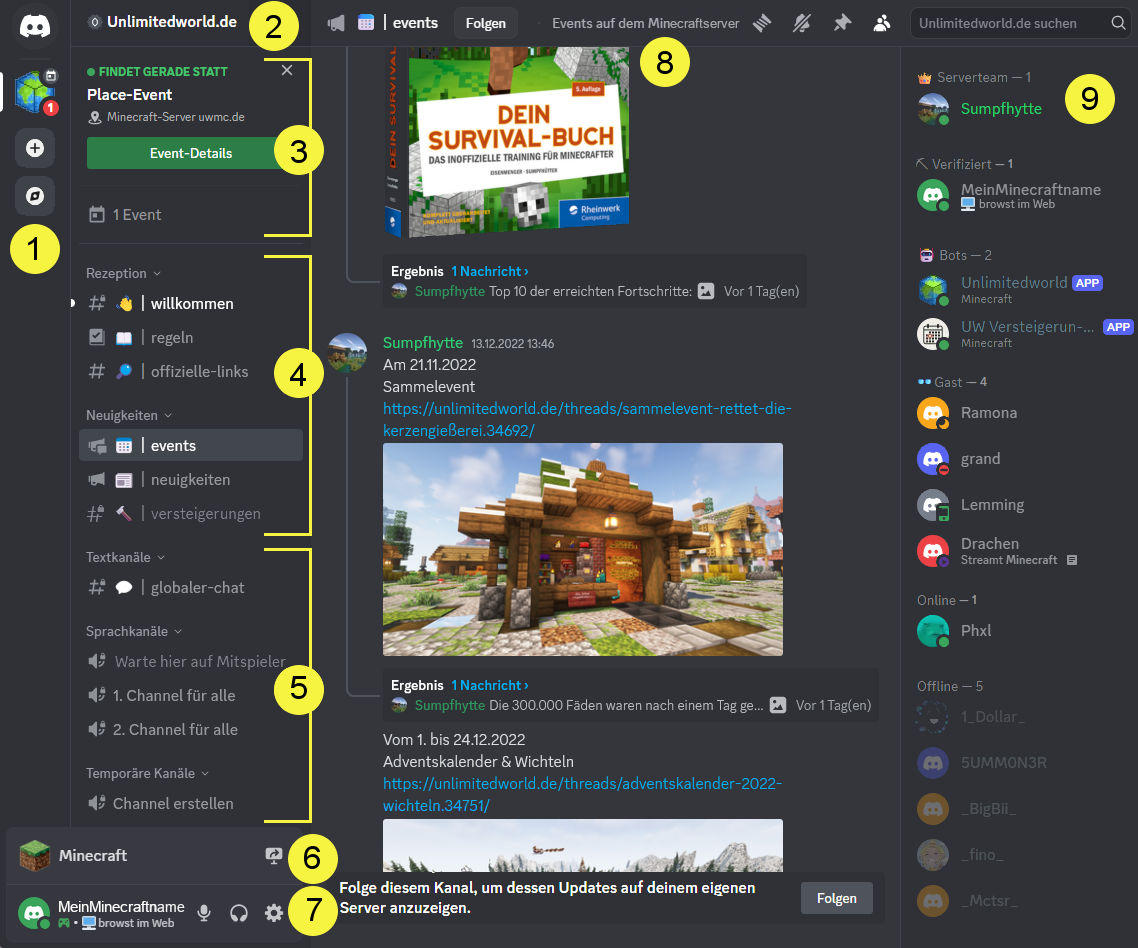
Task: Toggle notification mute bell in header
Action: click(x=802, y=23)
